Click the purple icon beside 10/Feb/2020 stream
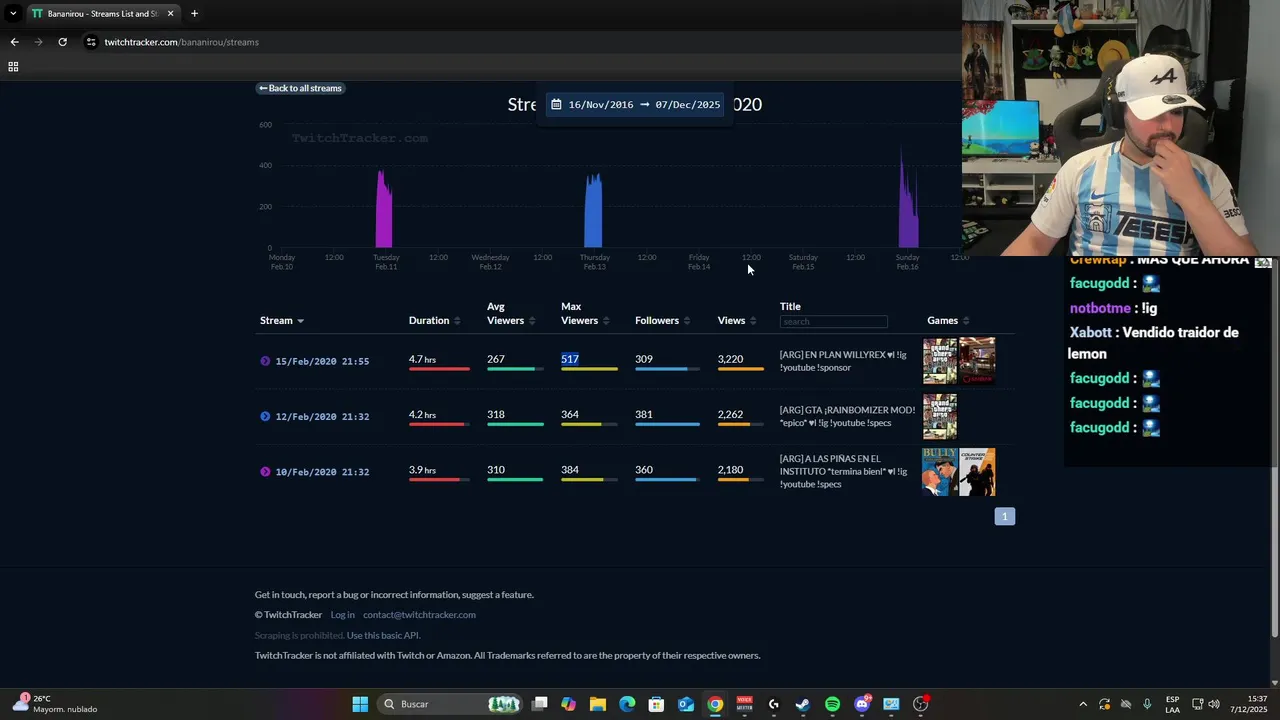The width and height of the screenshot is (1280, 720). [x=265, y=472]
